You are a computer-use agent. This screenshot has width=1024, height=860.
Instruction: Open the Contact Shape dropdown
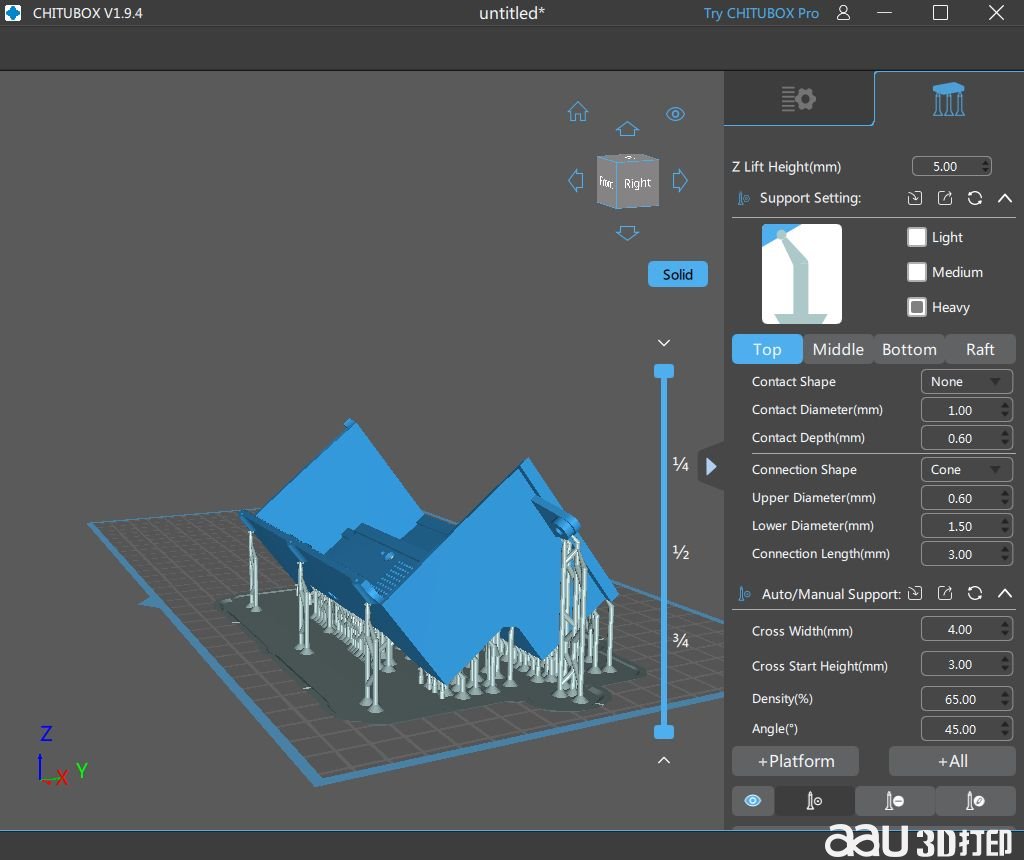(965, 382)
